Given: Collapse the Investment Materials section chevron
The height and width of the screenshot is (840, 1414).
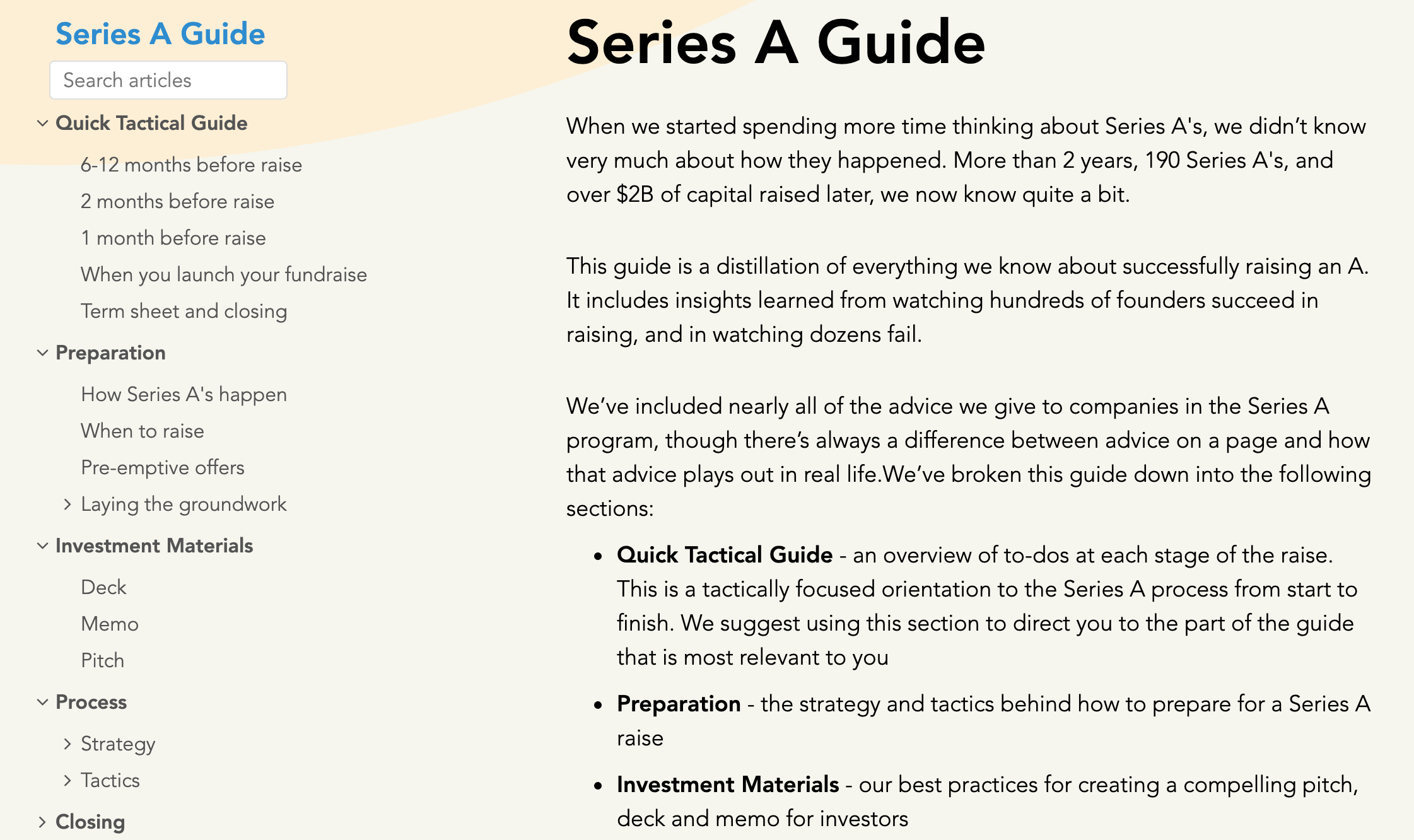Looking at the screenshot, I should coord(42,546).
